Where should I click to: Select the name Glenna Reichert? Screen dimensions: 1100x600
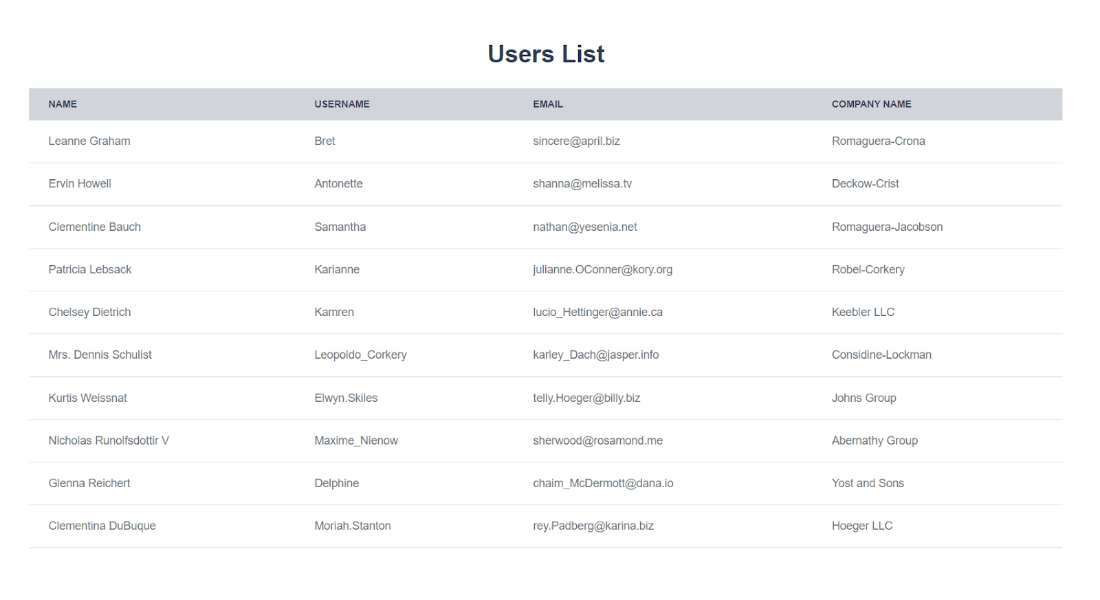[x=89, y=484]
